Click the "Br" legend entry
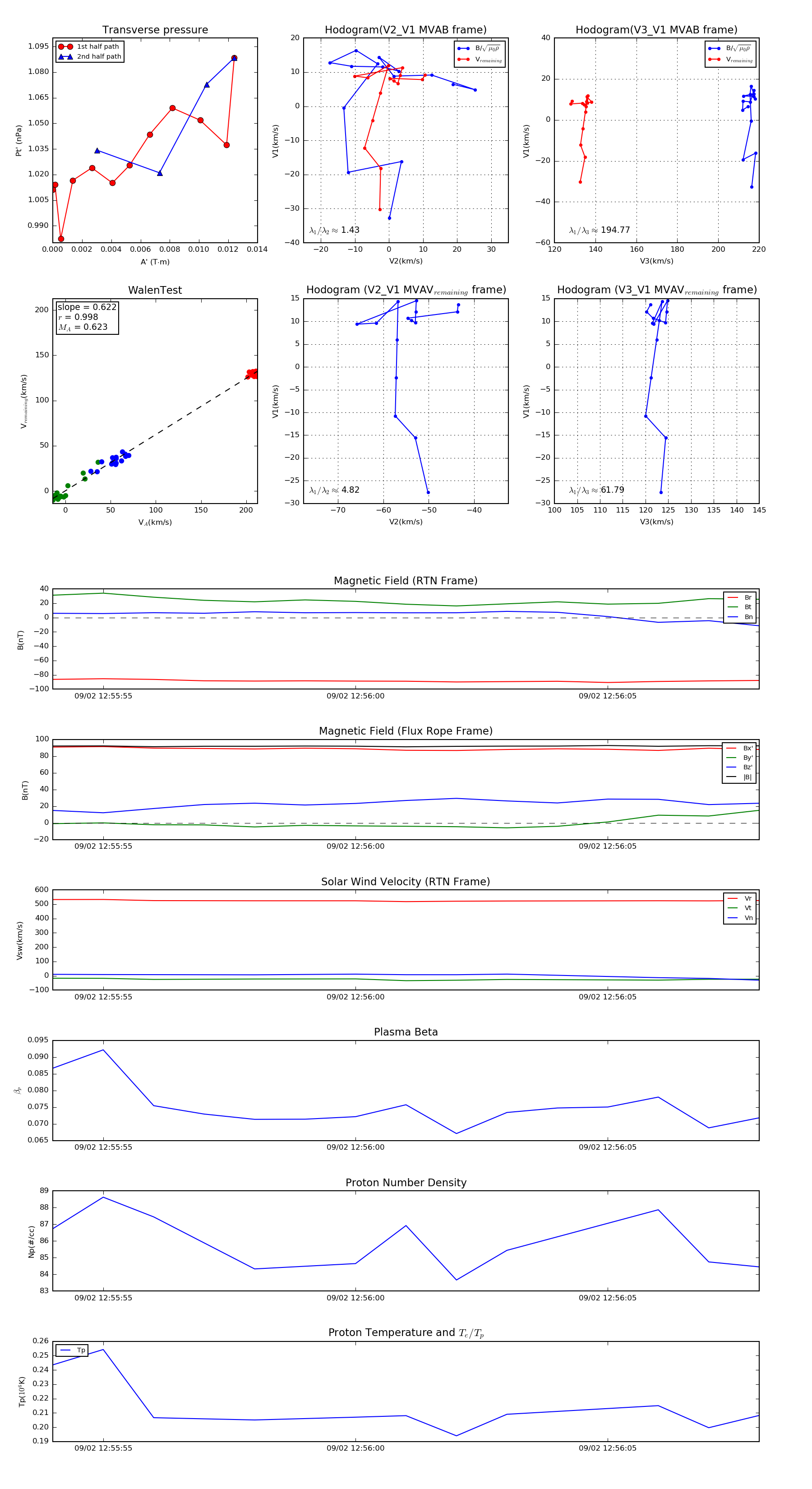The image size is (812, 1489). point(740,598)
